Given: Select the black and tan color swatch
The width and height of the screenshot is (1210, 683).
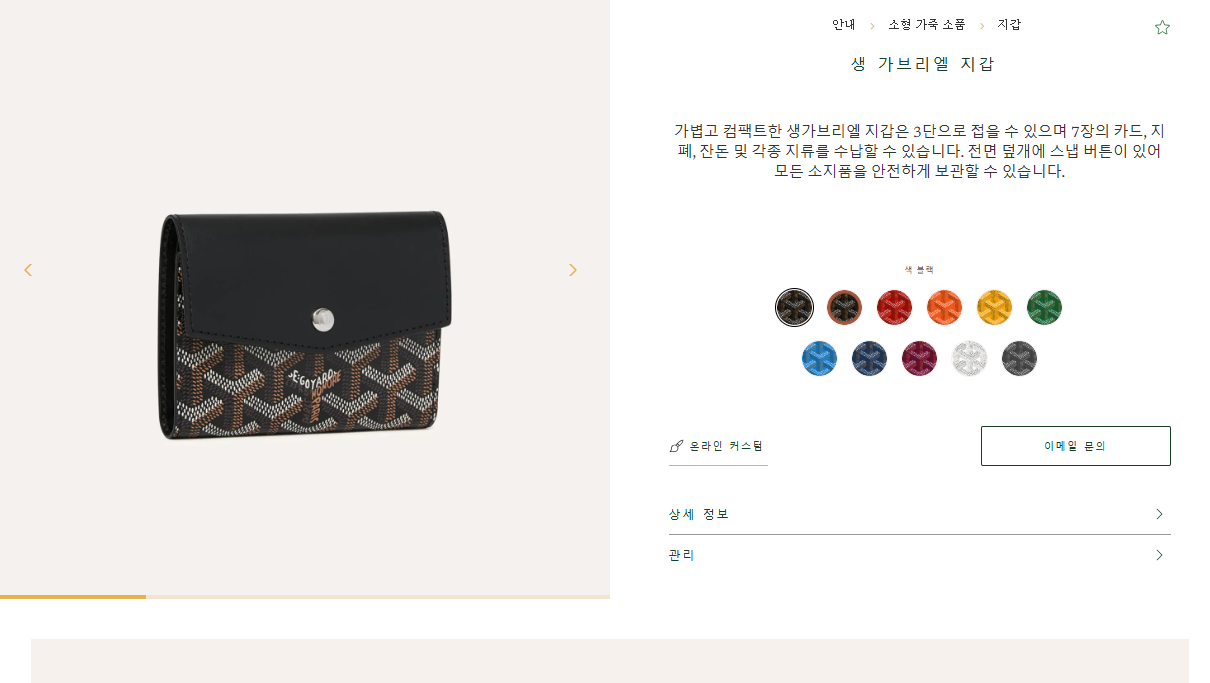Looking at the screenshot, I should coord(844,307).
